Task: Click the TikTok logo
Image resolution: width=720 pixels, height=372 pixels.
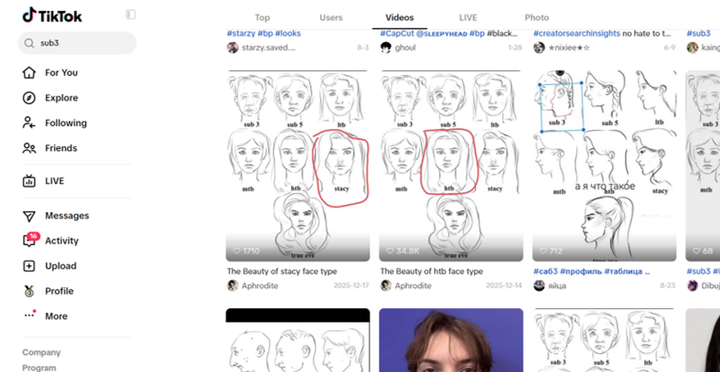Action: tap(52, 16)
